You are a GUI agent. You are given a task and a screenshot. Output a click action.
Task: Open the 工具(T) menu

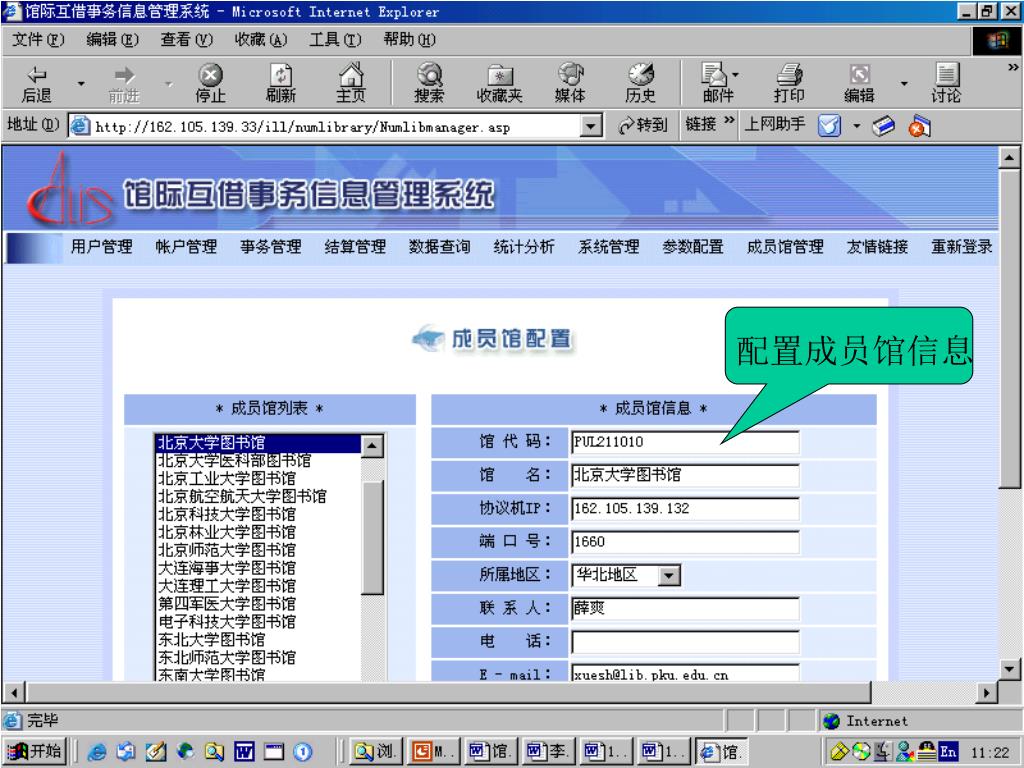tap(335, 40)
